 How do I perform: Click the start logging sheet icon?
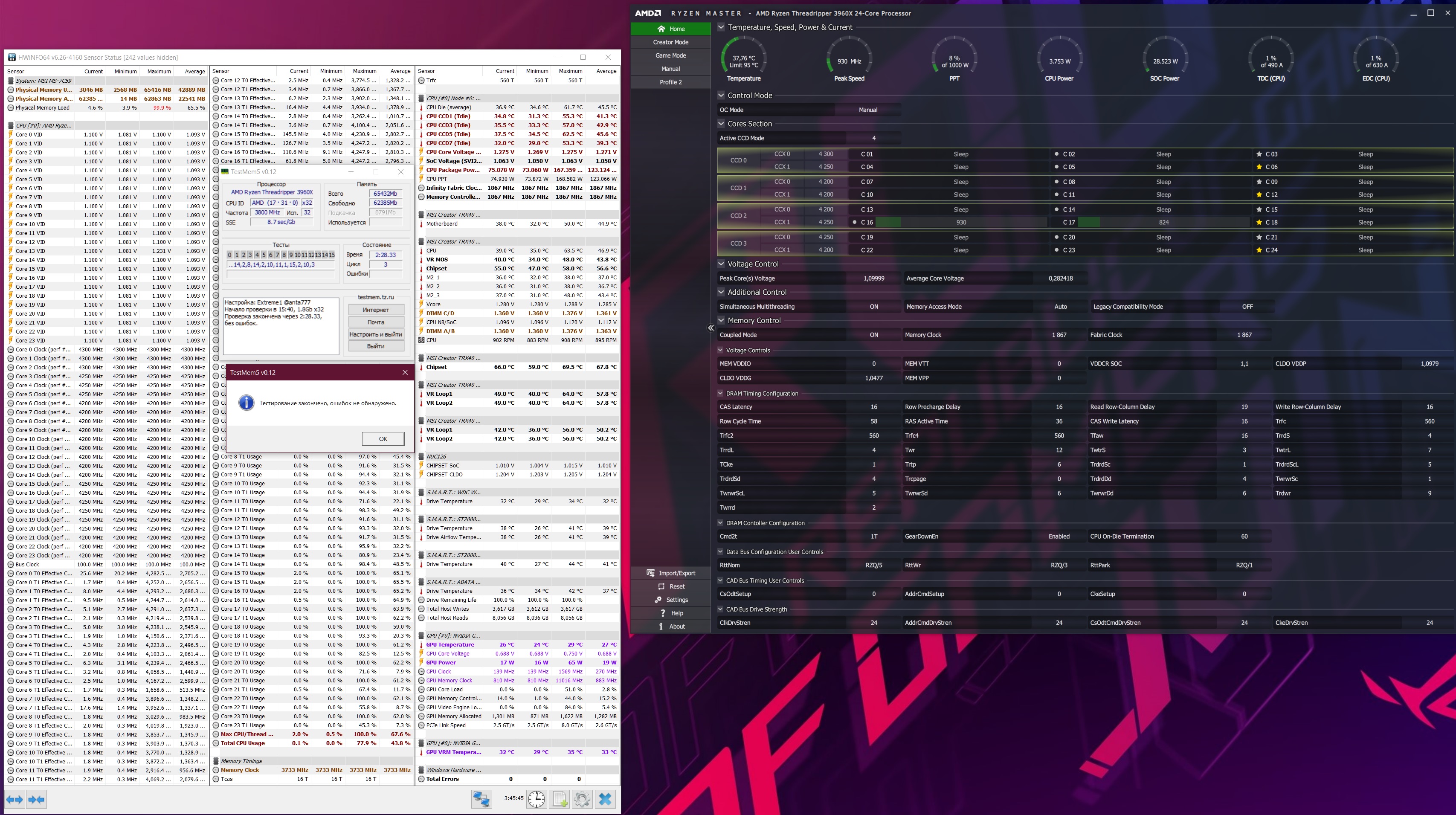560,799
